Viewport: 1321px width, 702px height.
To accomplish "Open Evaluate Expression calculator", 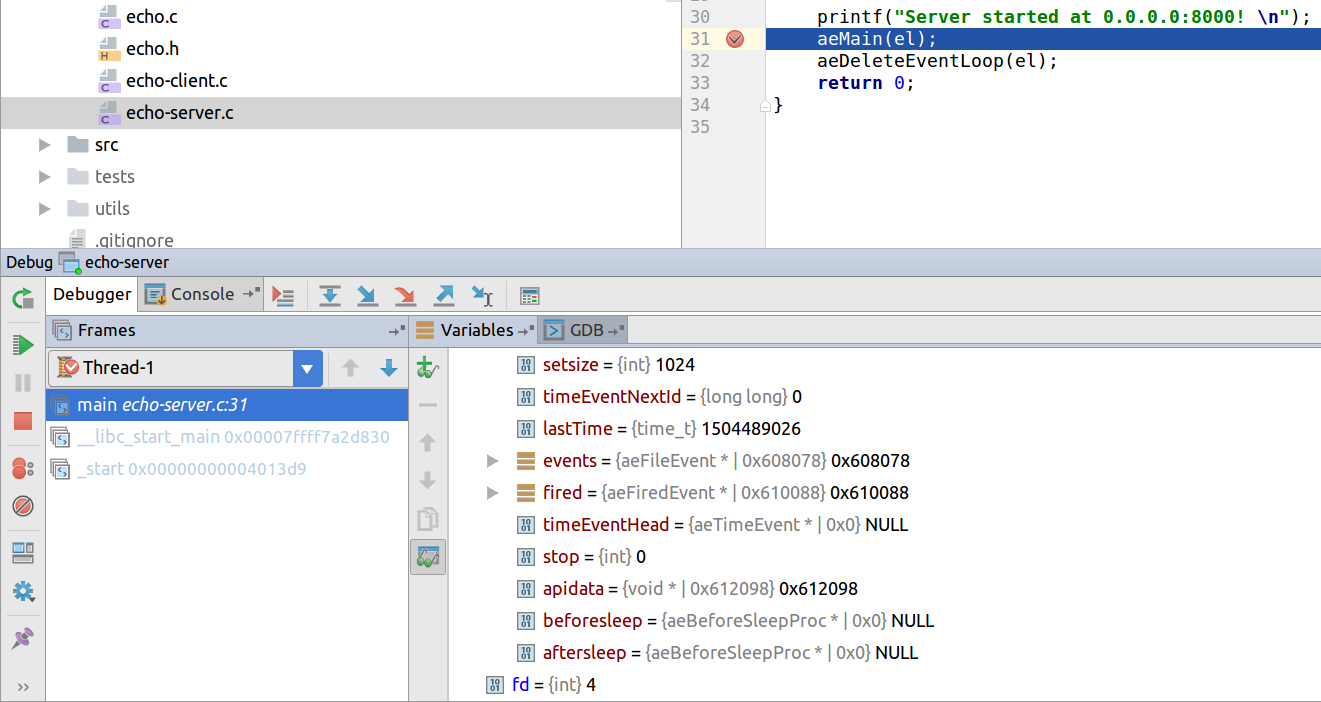I will click(530, 295).
